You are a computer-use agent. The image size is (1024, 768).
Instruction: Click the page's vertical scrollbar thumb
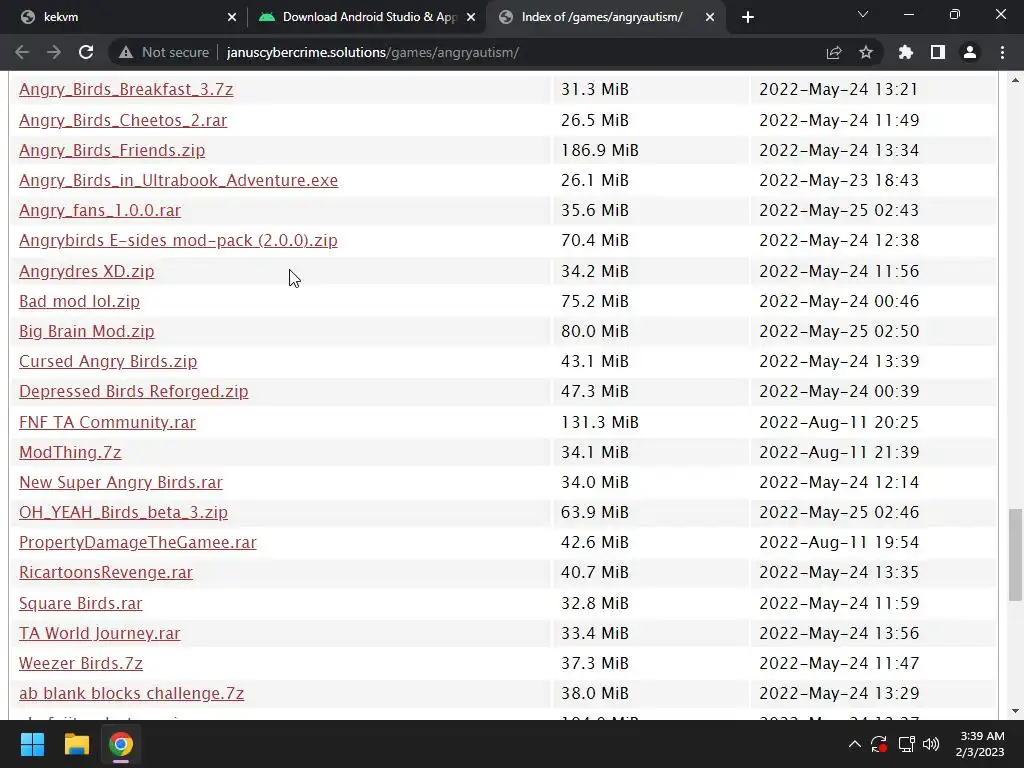(x=1015, y=554)
